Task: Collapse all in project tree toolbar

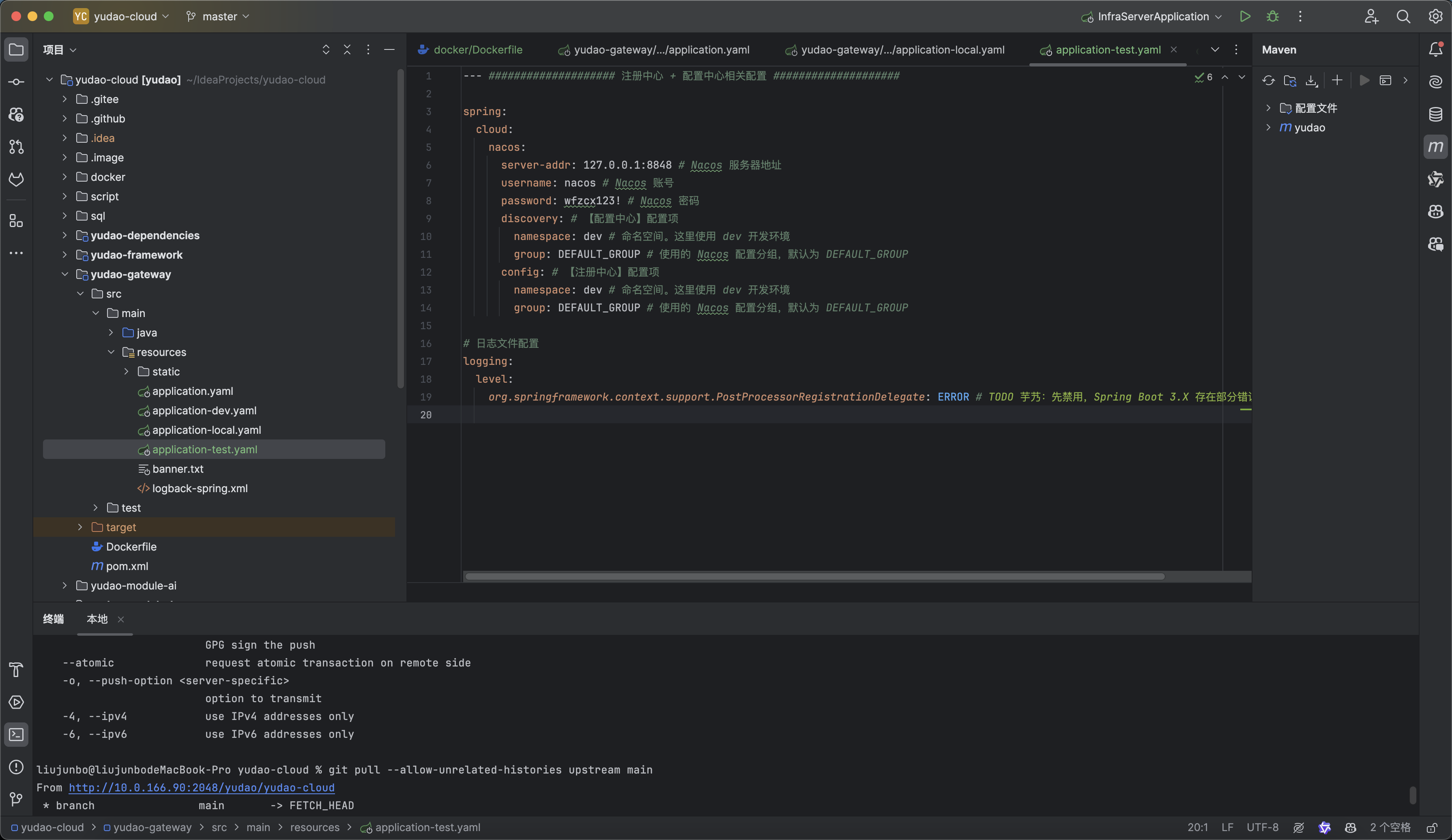Action: (x=347, y=50)
